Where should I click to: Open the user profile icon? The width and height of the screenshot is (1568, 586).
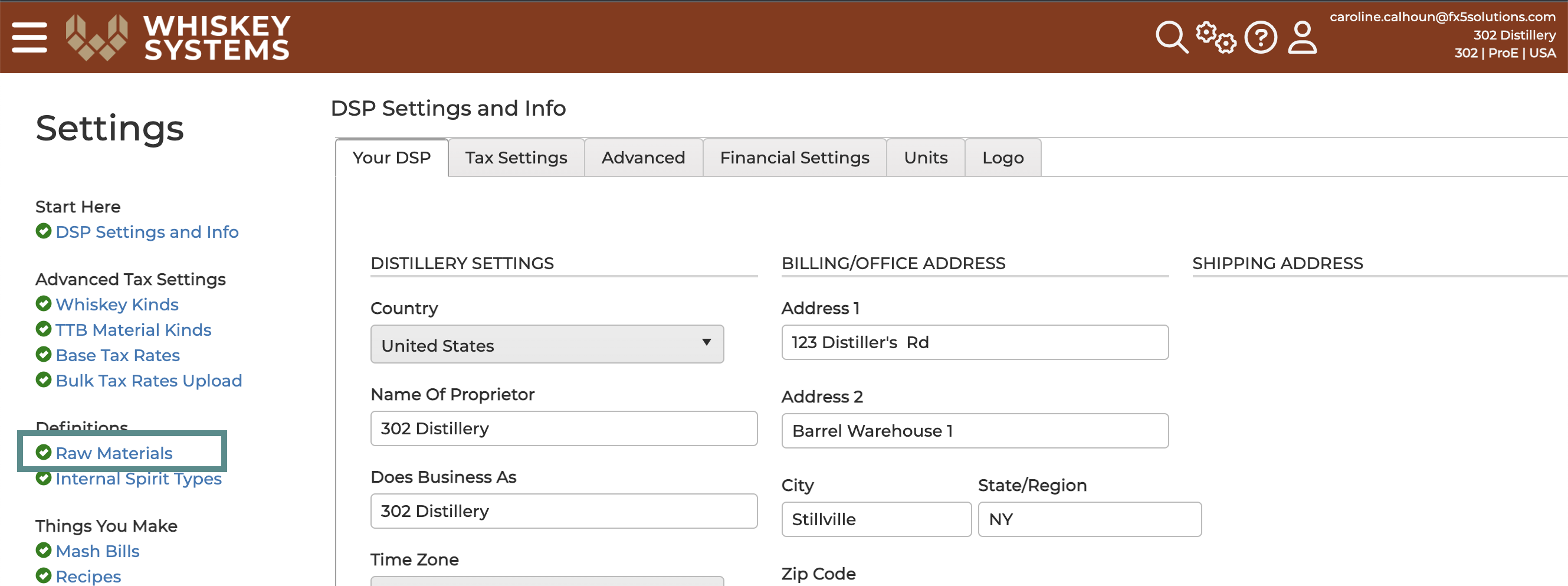click(1302, 37)
